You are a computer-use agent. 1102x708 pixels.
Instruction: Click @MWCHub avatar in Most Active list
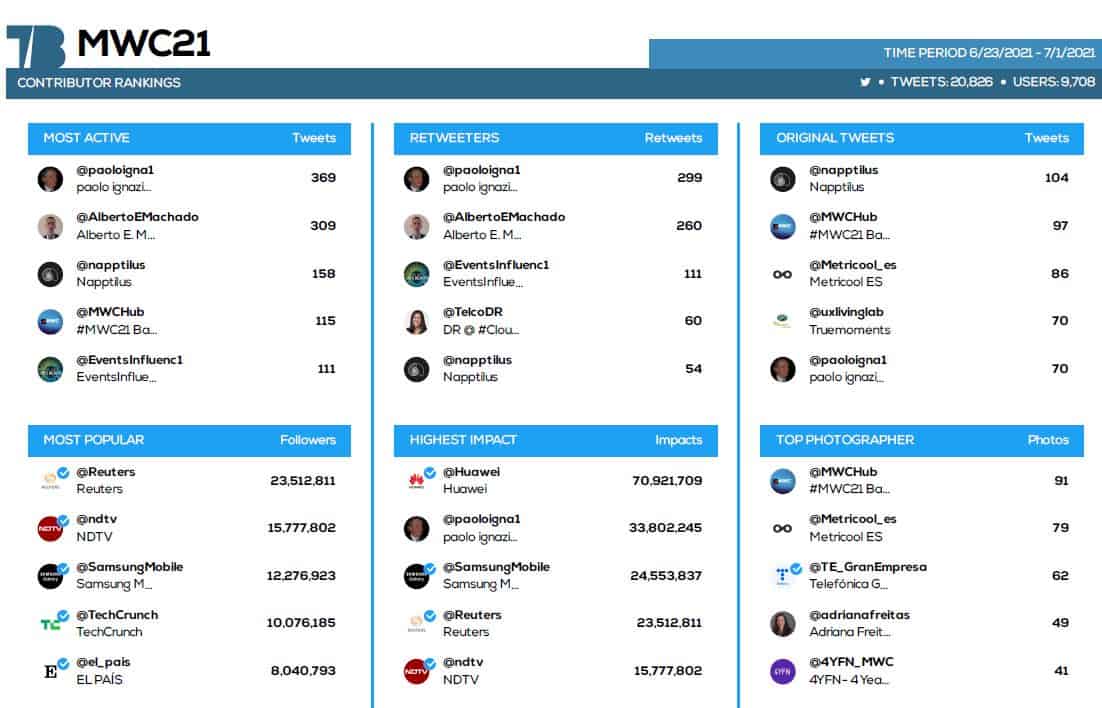[51, 322]
